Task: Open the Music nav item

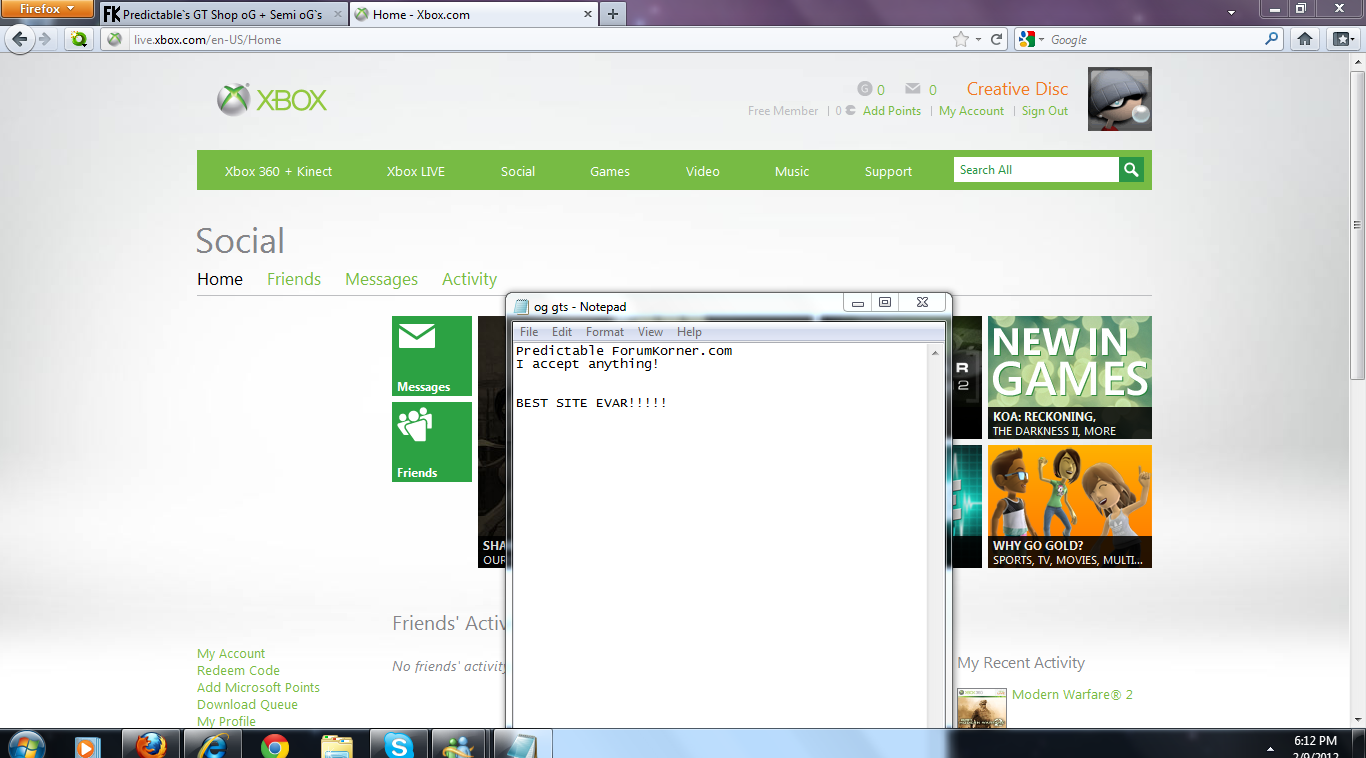Action: pyautogui.click(x=792, y=171)
